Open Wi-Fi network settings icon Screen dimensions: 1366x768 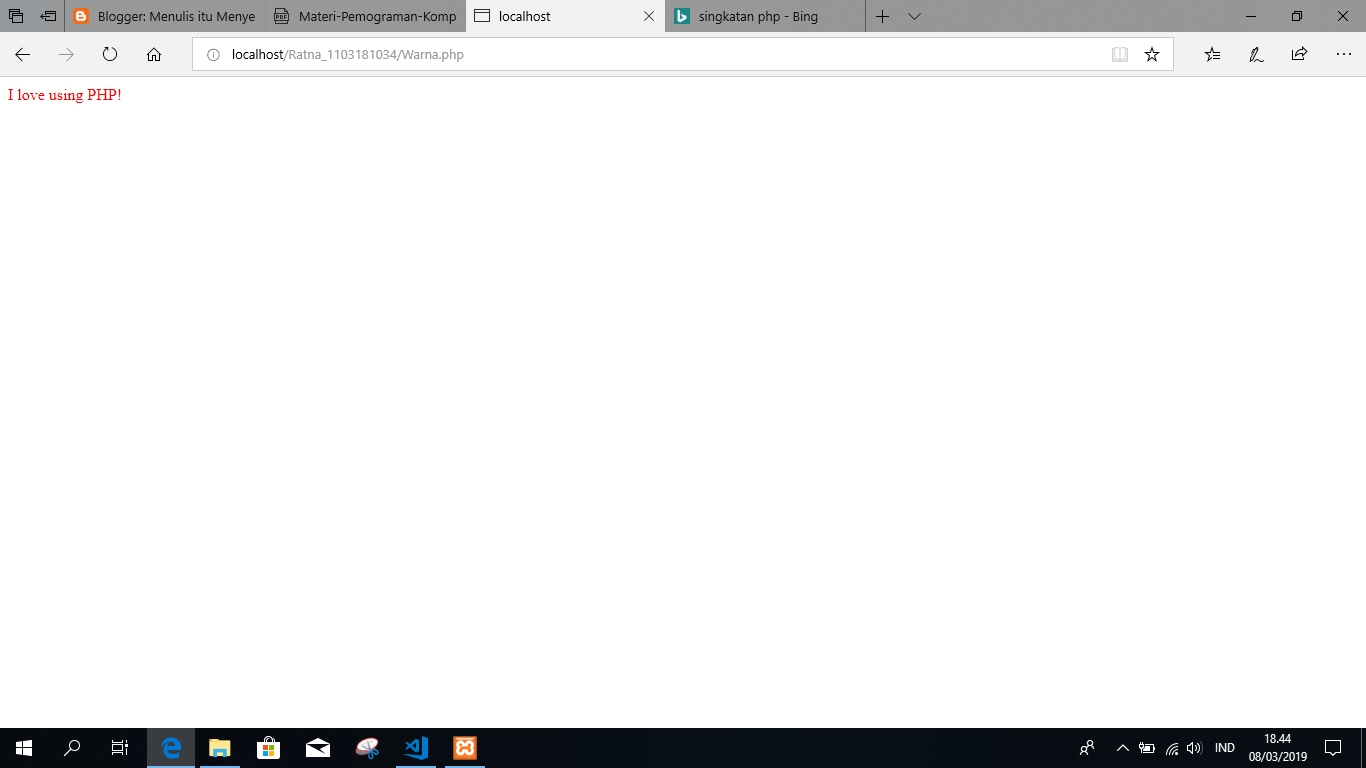(1172, 748)
